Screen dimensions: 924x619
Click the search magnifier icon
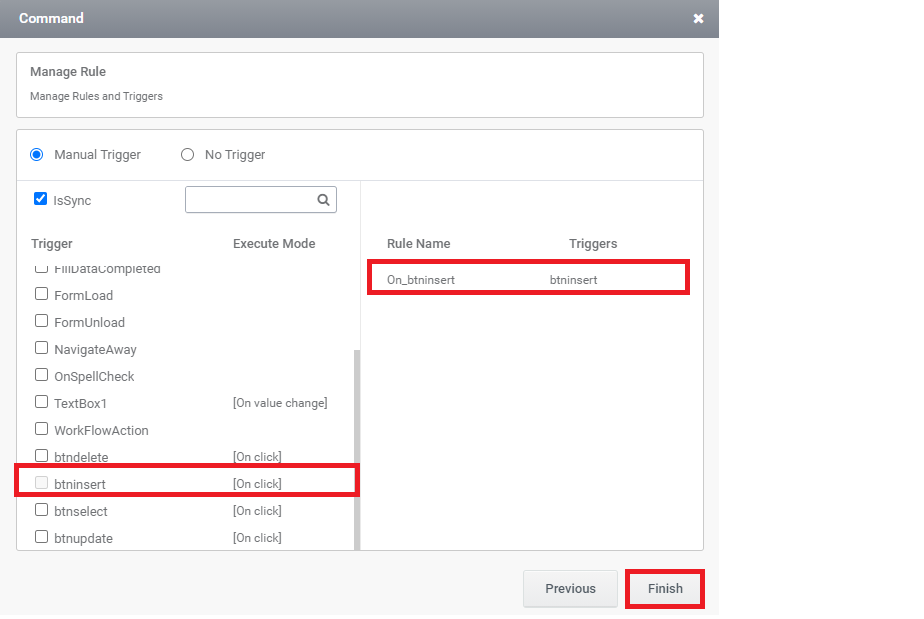323,200
